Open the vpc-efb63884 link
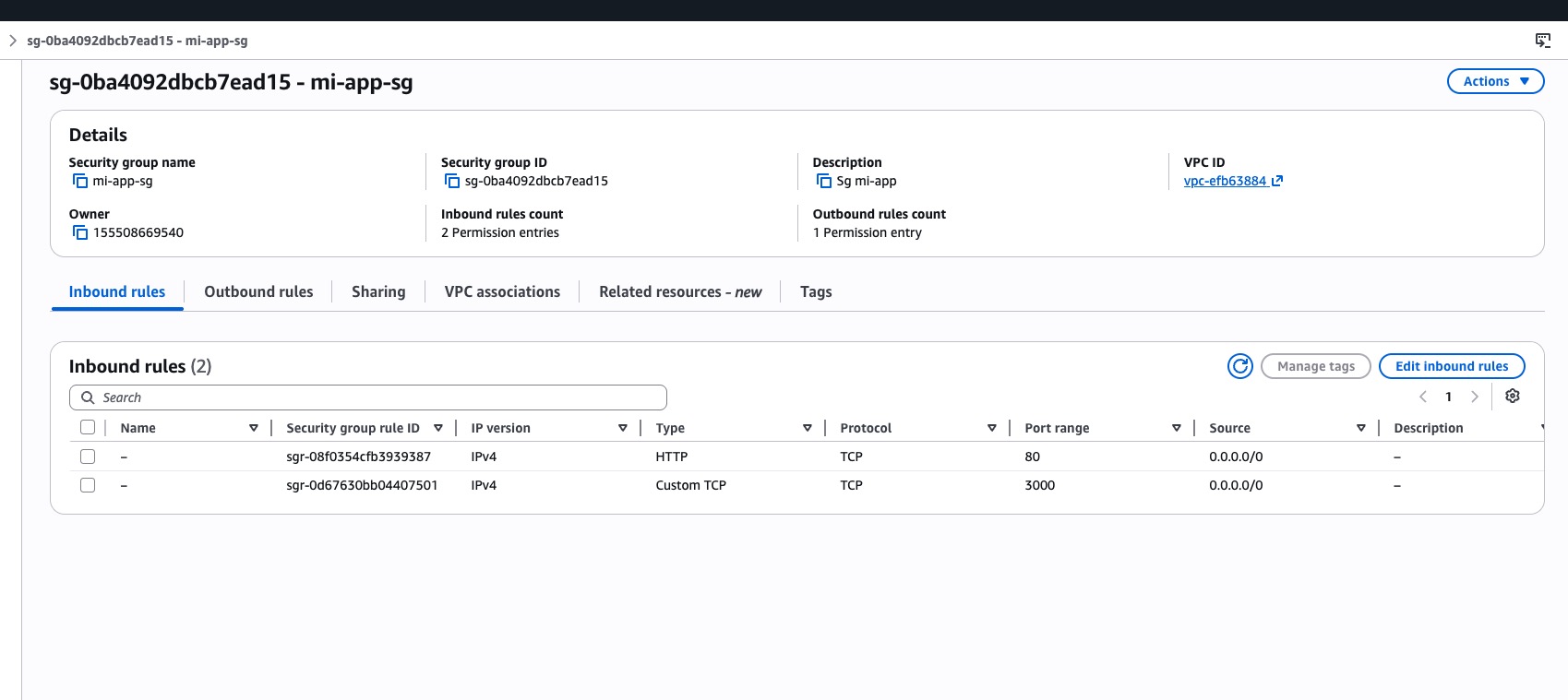Image resolution: width=1568 pixels, height=700 pixels. 1233,181
